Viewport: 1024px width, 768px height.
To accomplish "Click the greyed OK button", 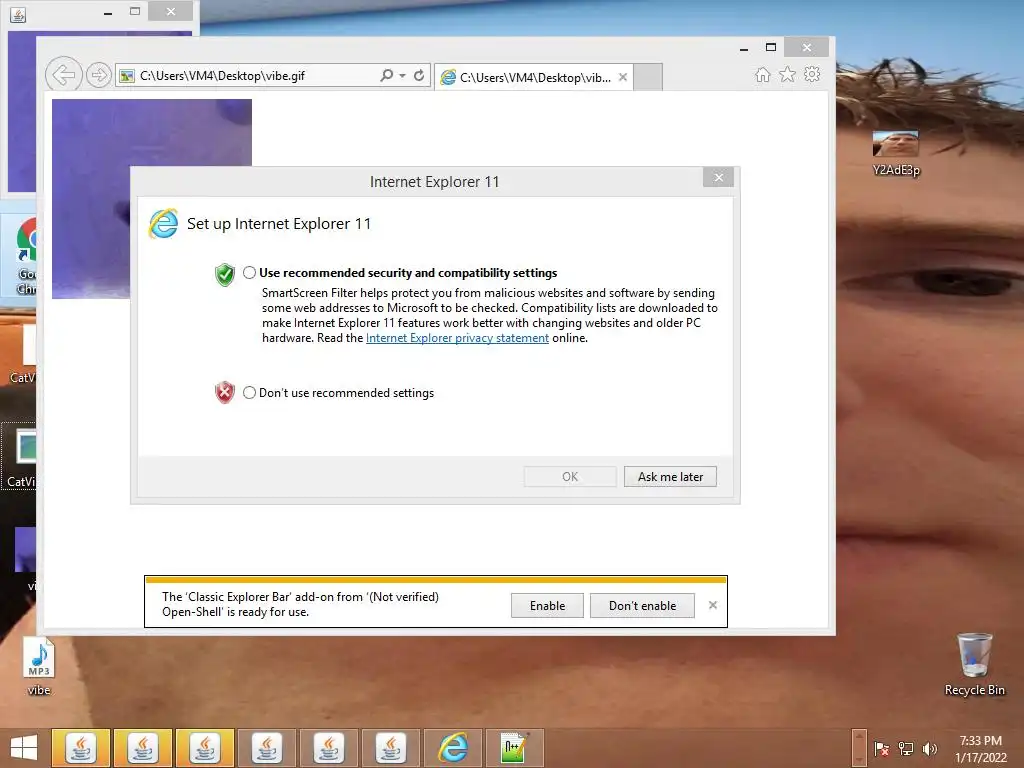I will (570, 477).
